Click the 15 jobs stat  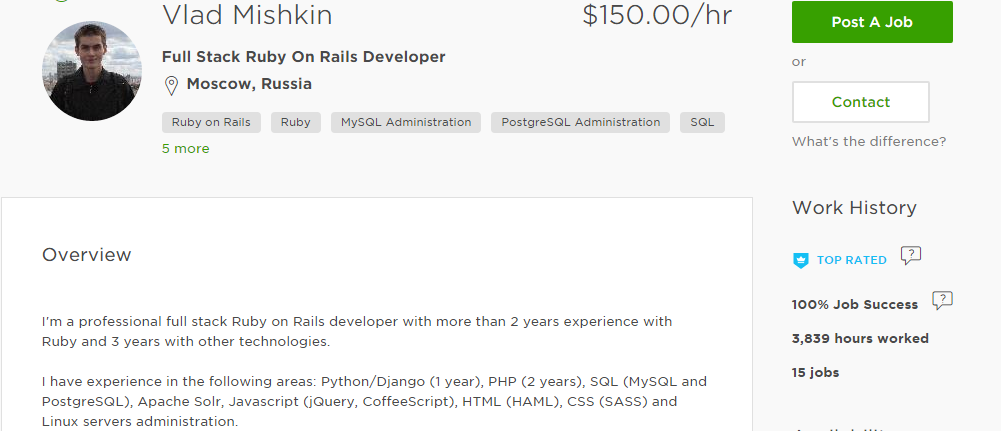pos(815,372)
